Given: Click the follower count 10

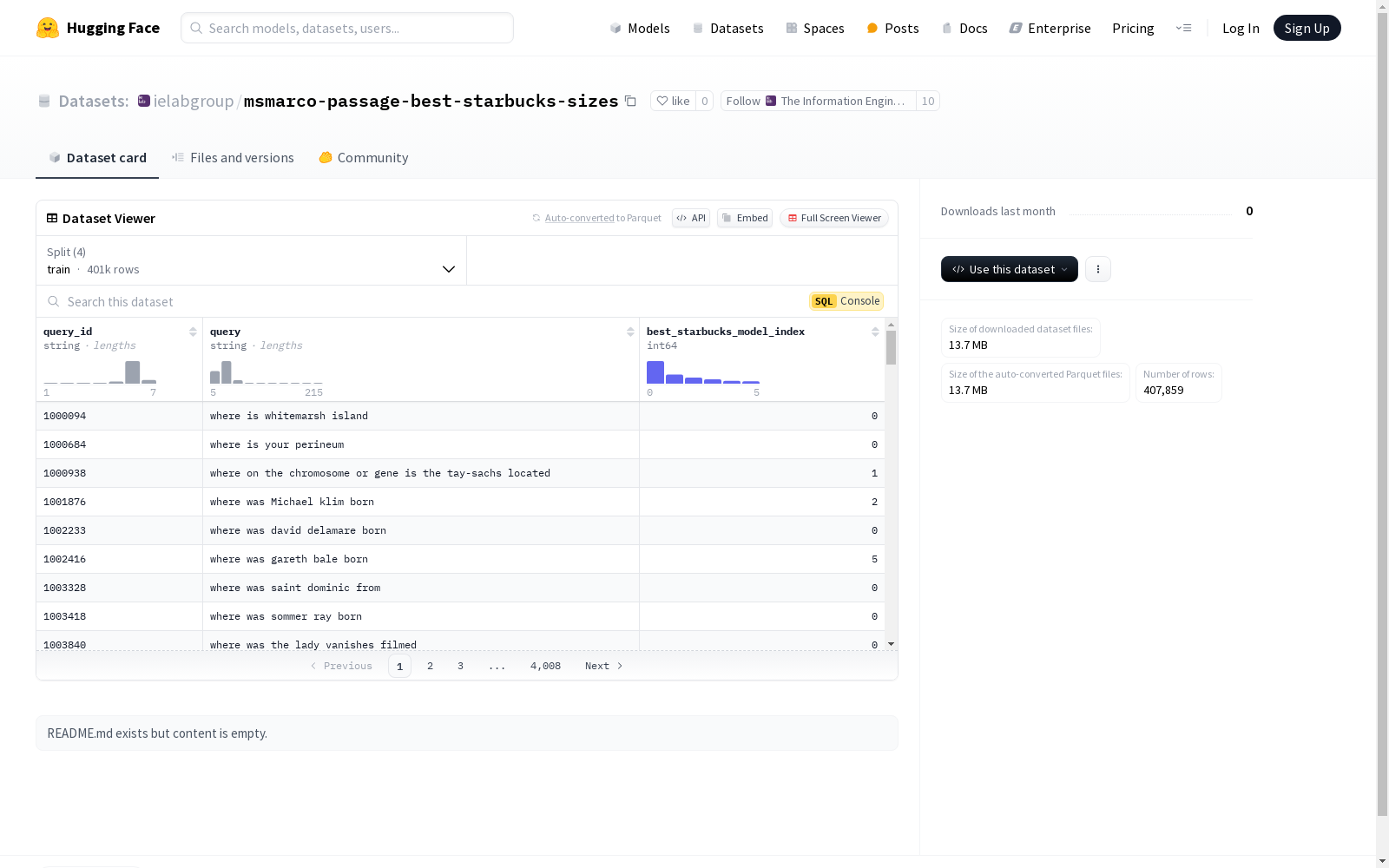Looking at the screenshot, I should 928,102.
